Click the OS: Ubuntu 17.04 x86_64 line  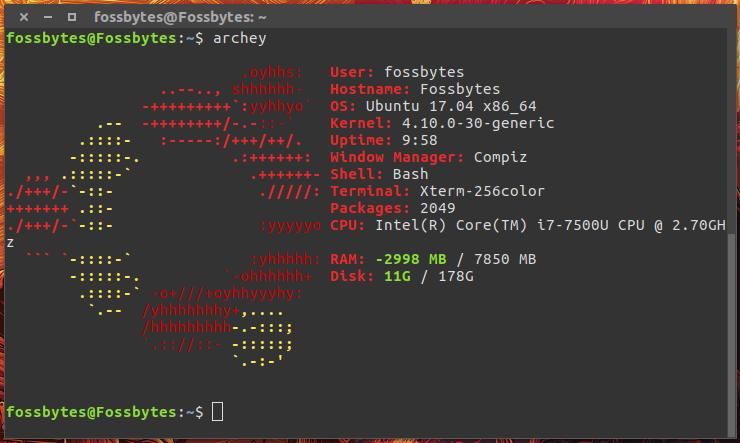434,106
